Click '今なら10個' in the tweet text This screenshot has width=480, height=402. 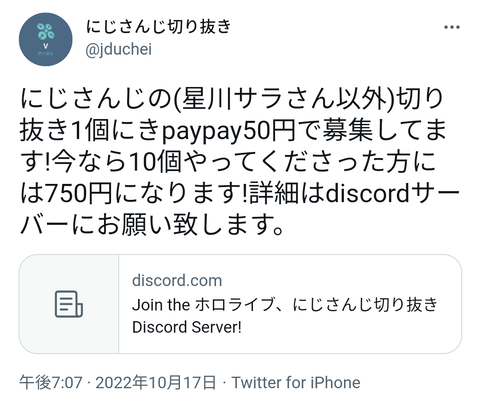coord(117,162)
